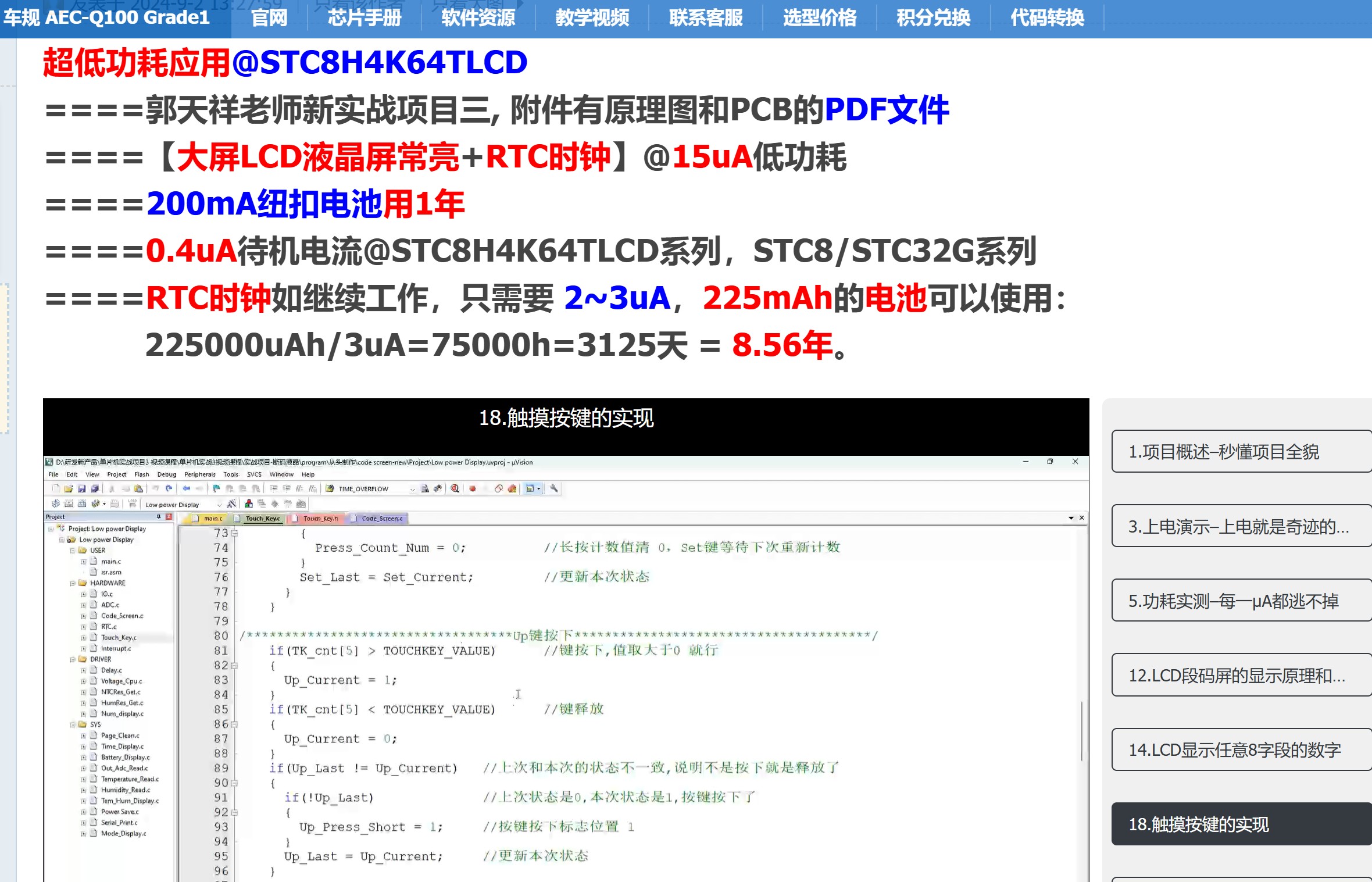Click the Download LOAD icon in build toolbar
The width and height of the screenshot is (1372, 882).
[133, 504]
